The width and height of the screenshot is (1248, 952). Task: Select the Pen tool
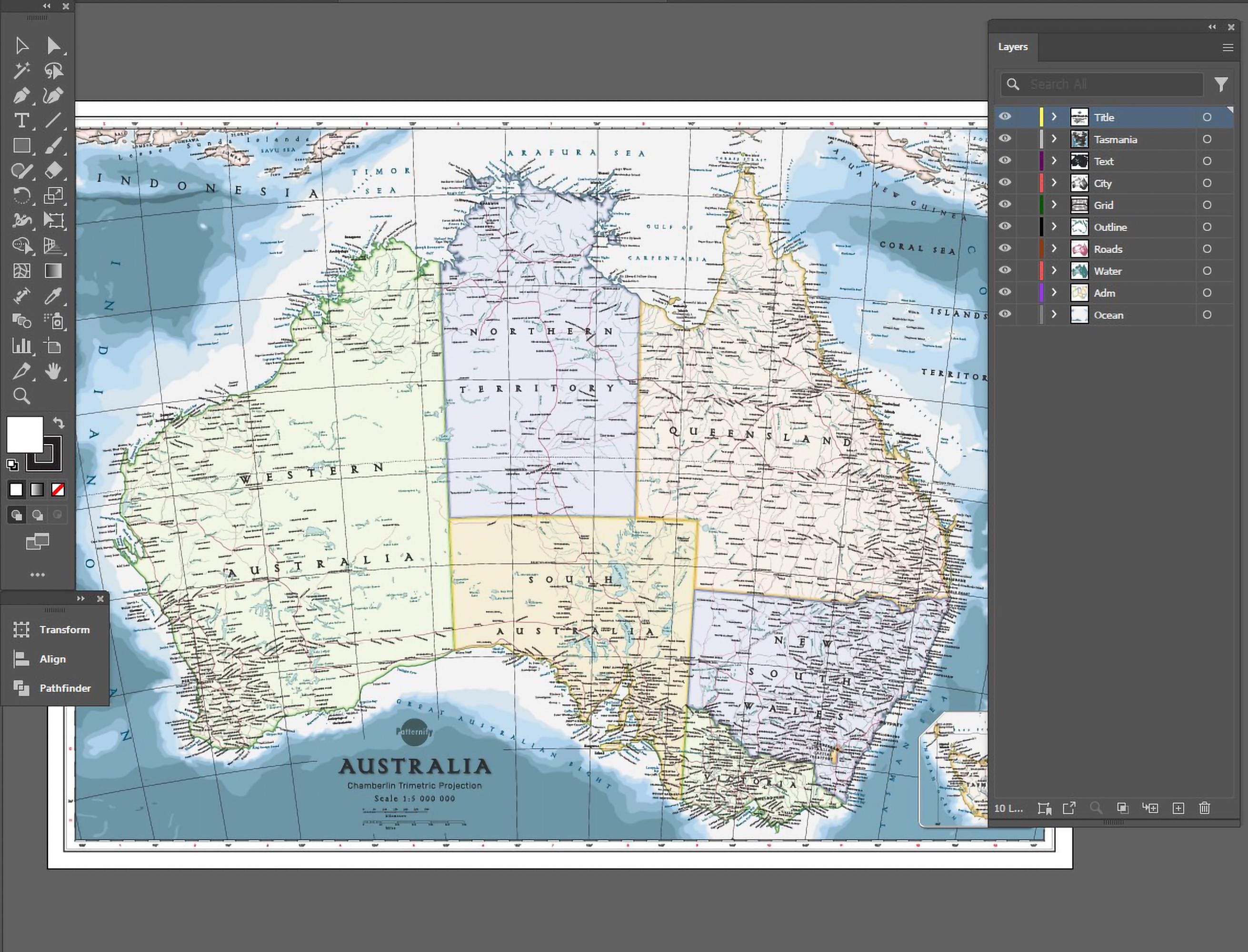click(x=23, y=96)
